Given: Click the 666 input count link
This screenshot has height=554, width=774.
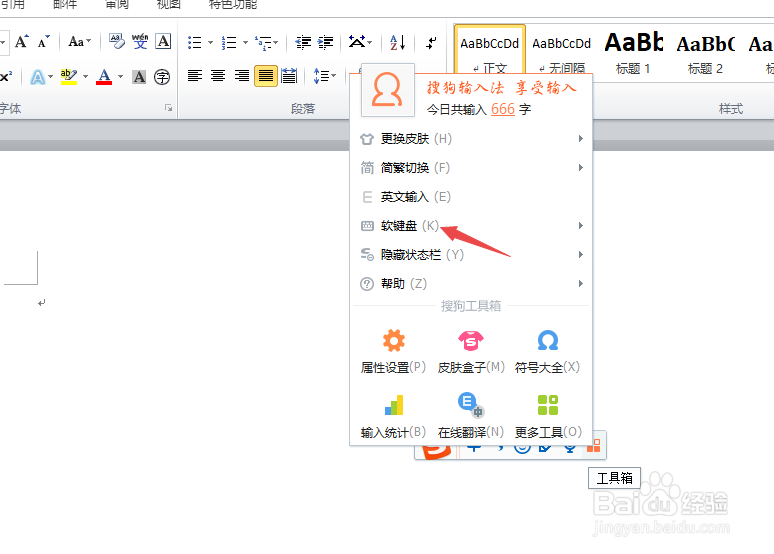Looking at the screenshot, I should [503, 109].
